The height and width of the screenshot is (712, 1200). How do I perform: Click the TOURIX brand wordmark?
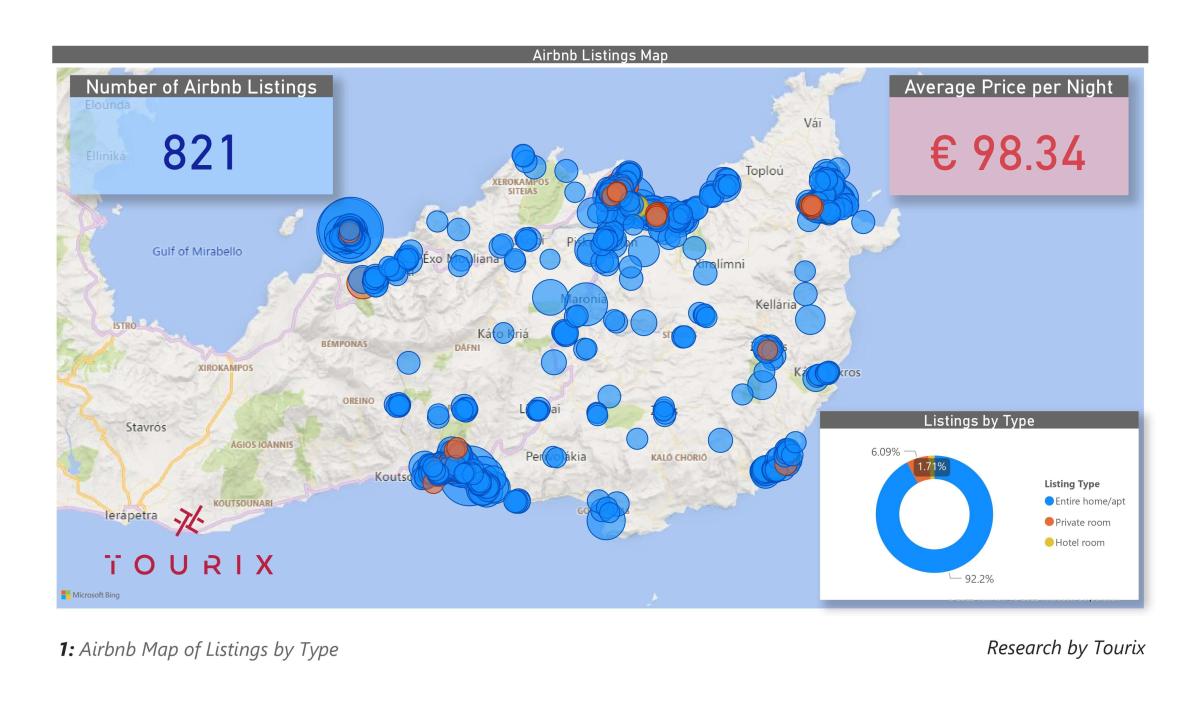pos(189,566)
